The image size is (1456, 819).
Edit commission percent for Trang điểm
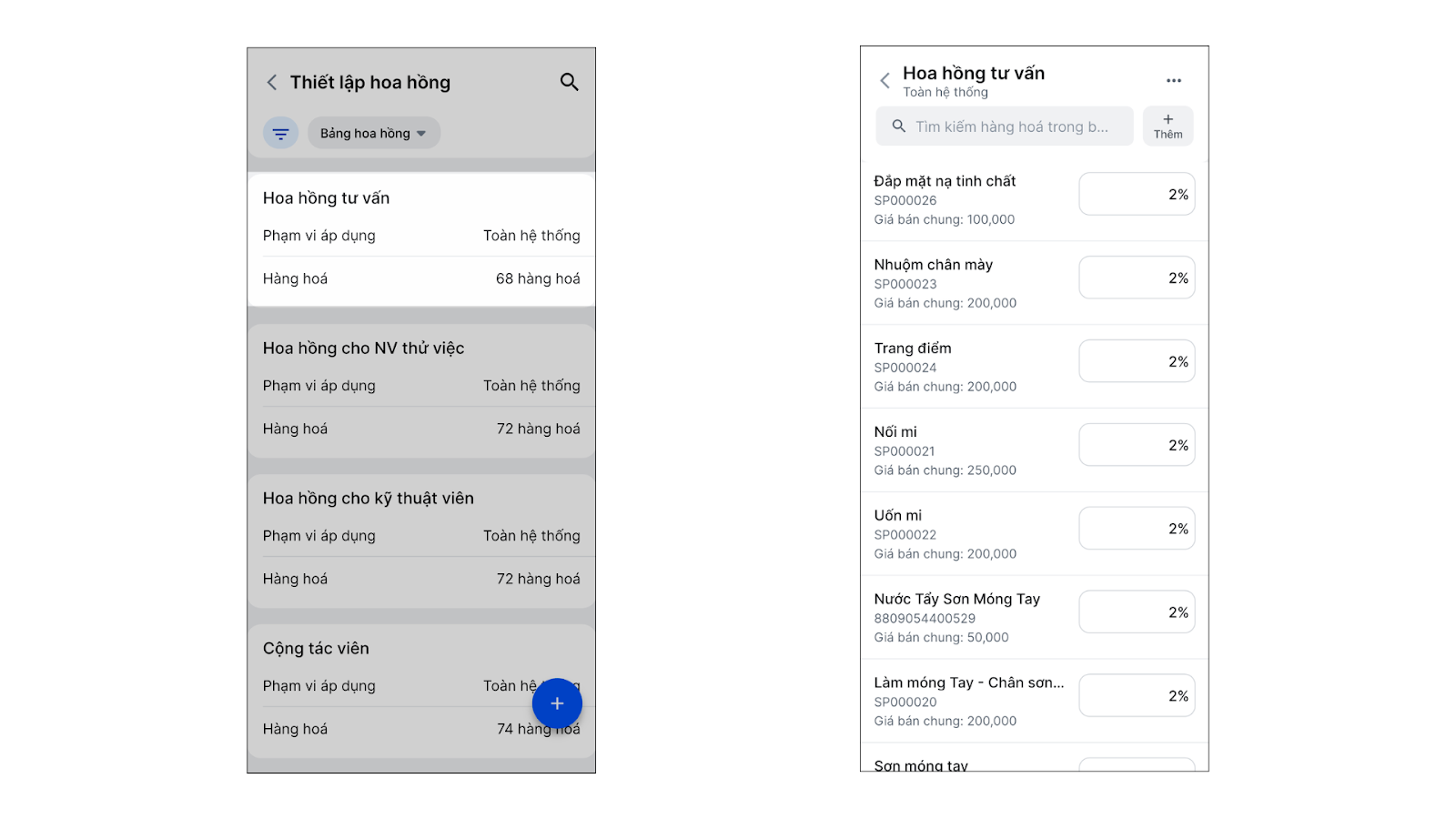1137,362
